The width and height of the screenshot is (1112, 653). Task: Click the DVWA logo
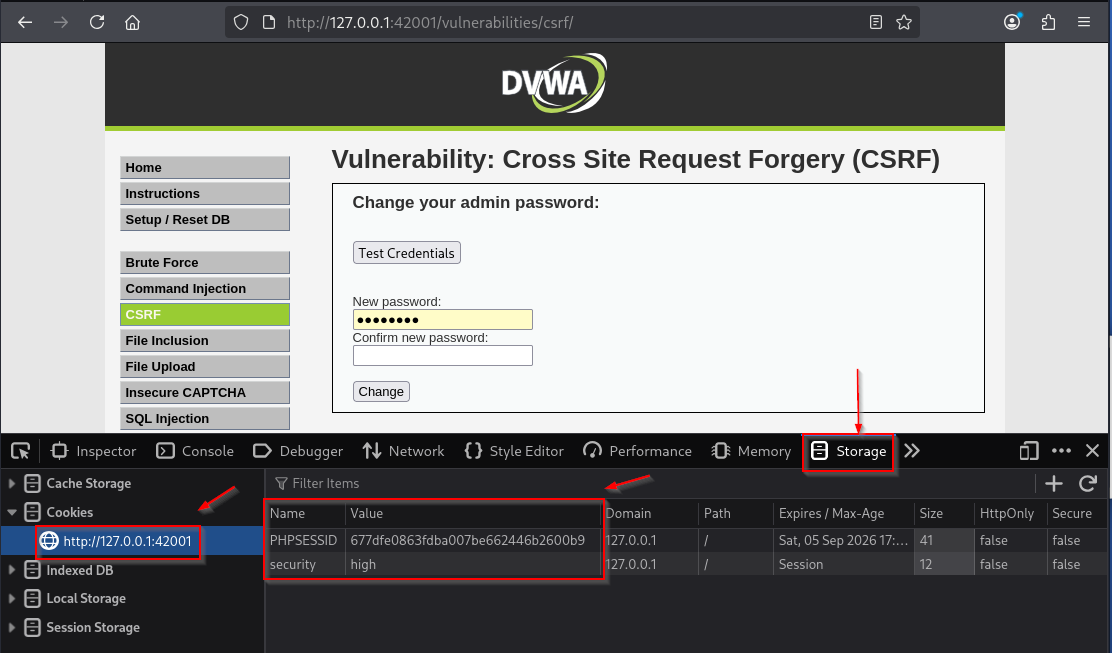555,83
